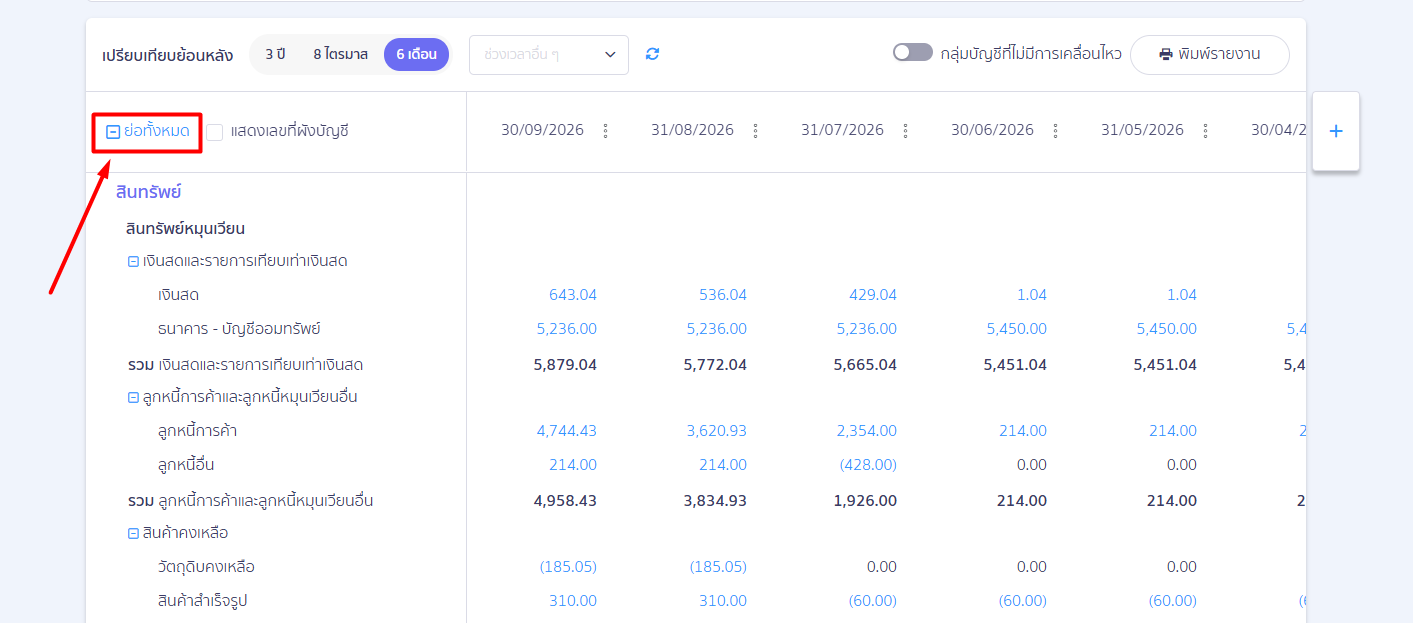This screenshot has width=1413, height=623.
Task: Click total 4,958.43 for ลูกหนี้การค้าและลูกหนี้หมุนเวียนอื่น
Action: pos(565,501)
